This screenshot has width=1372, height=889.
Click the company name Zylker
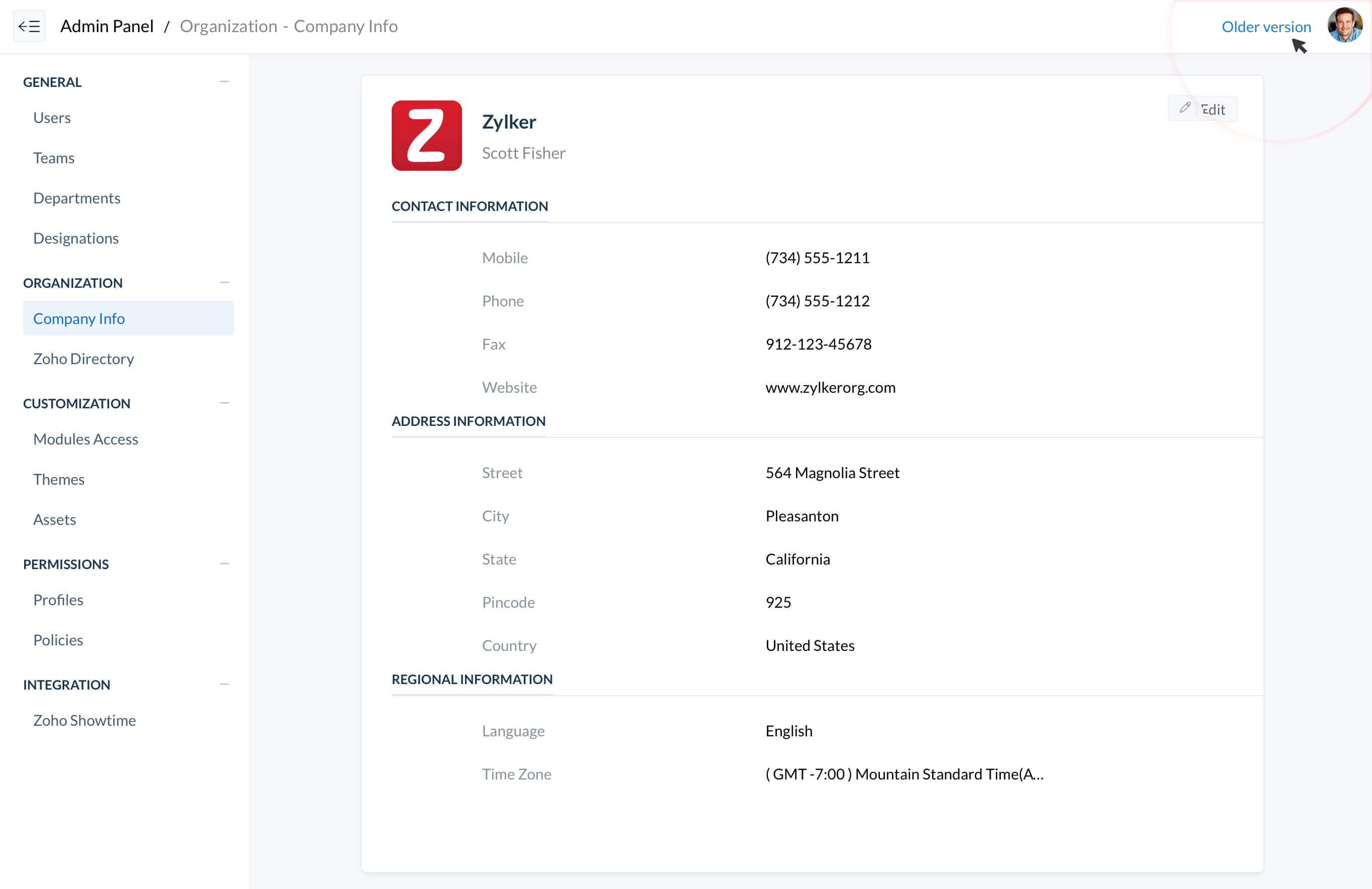click(x=508, y=122)
